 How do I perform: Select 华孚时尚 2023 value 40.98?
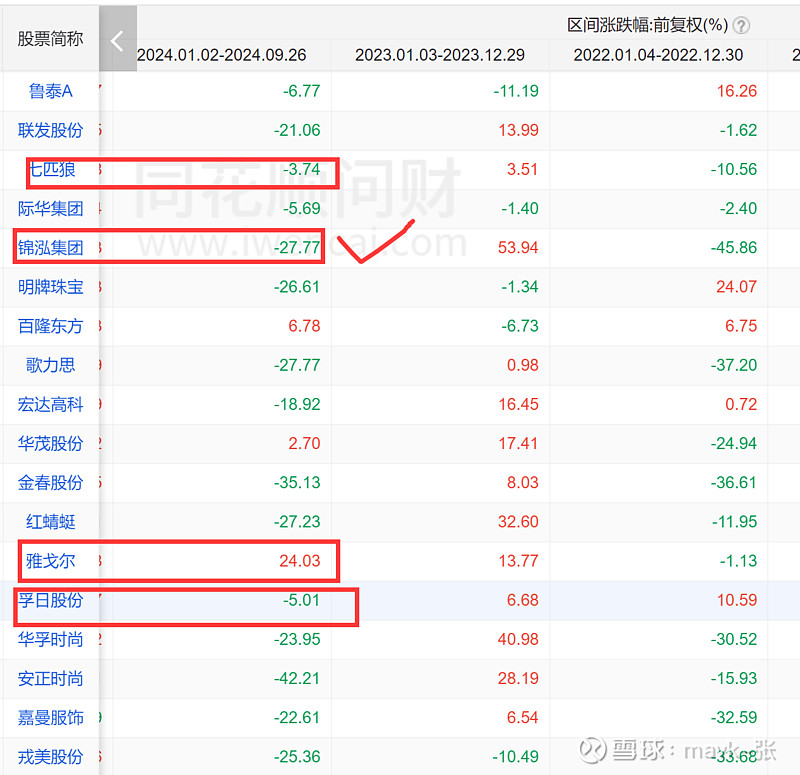[518, 639]
